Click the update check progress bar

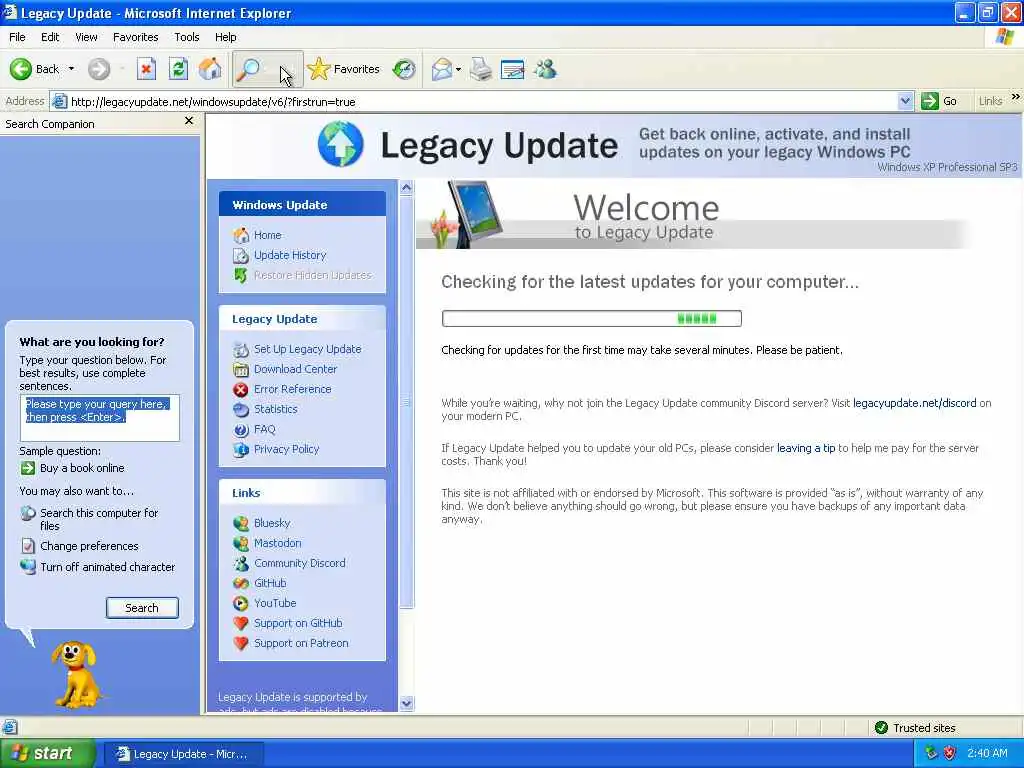click(x=592, y=319)
